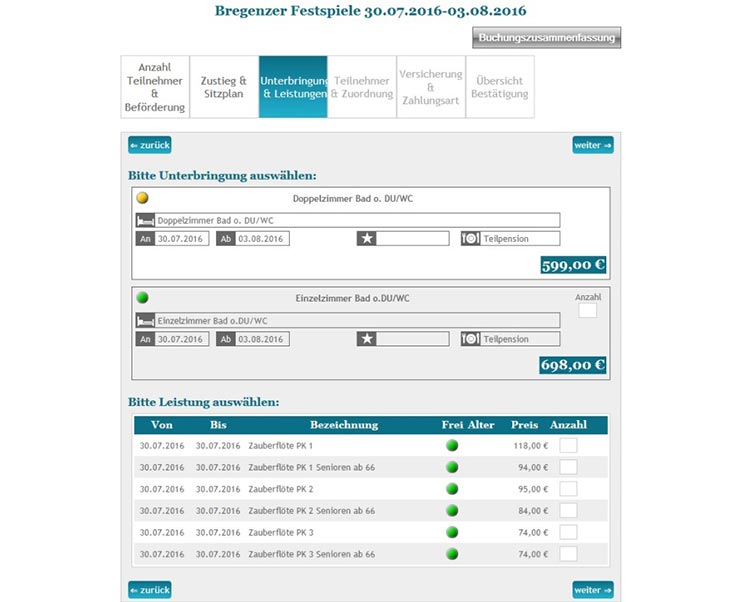Screen dimensions: 750x602
Task: Click Teilpension field in Einzelzimmer box
Action: 520,339
